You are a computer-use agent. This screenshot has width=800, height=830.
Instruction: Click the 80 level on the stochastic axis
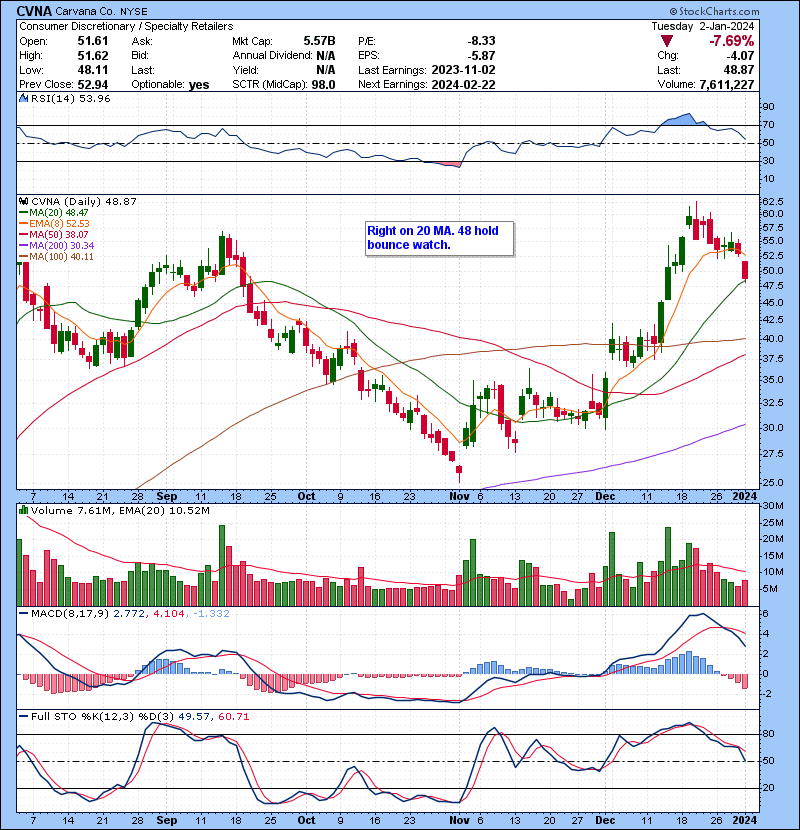[768, 734]
